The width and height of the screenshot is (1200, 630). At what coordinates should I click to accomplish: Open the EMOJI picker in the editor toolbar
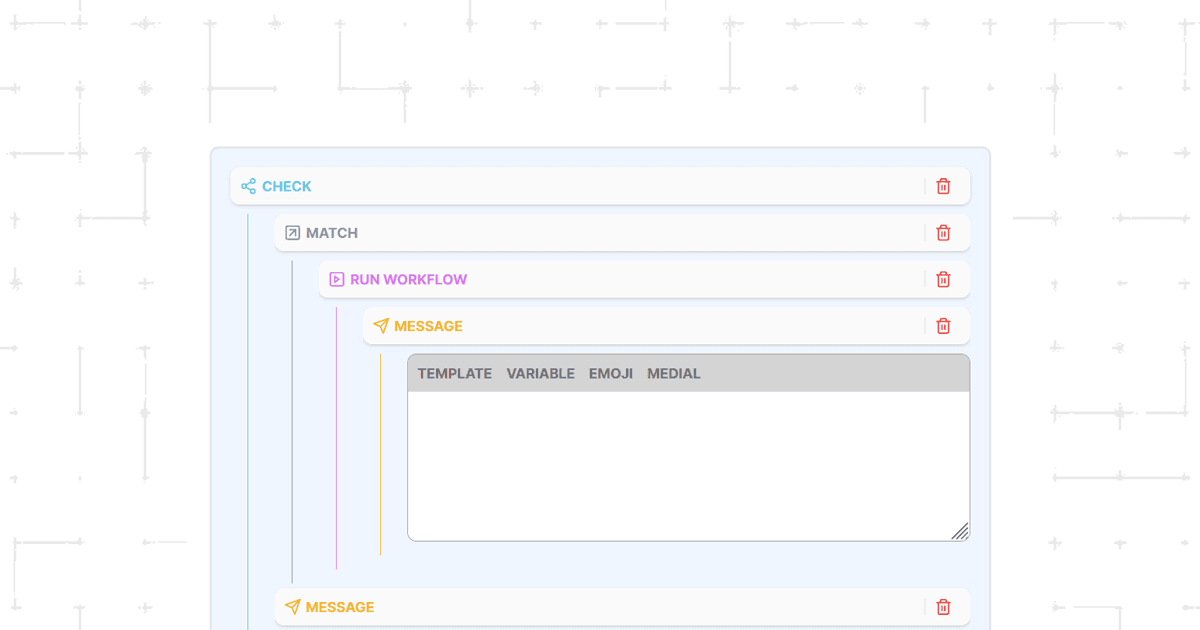[610, 374]
